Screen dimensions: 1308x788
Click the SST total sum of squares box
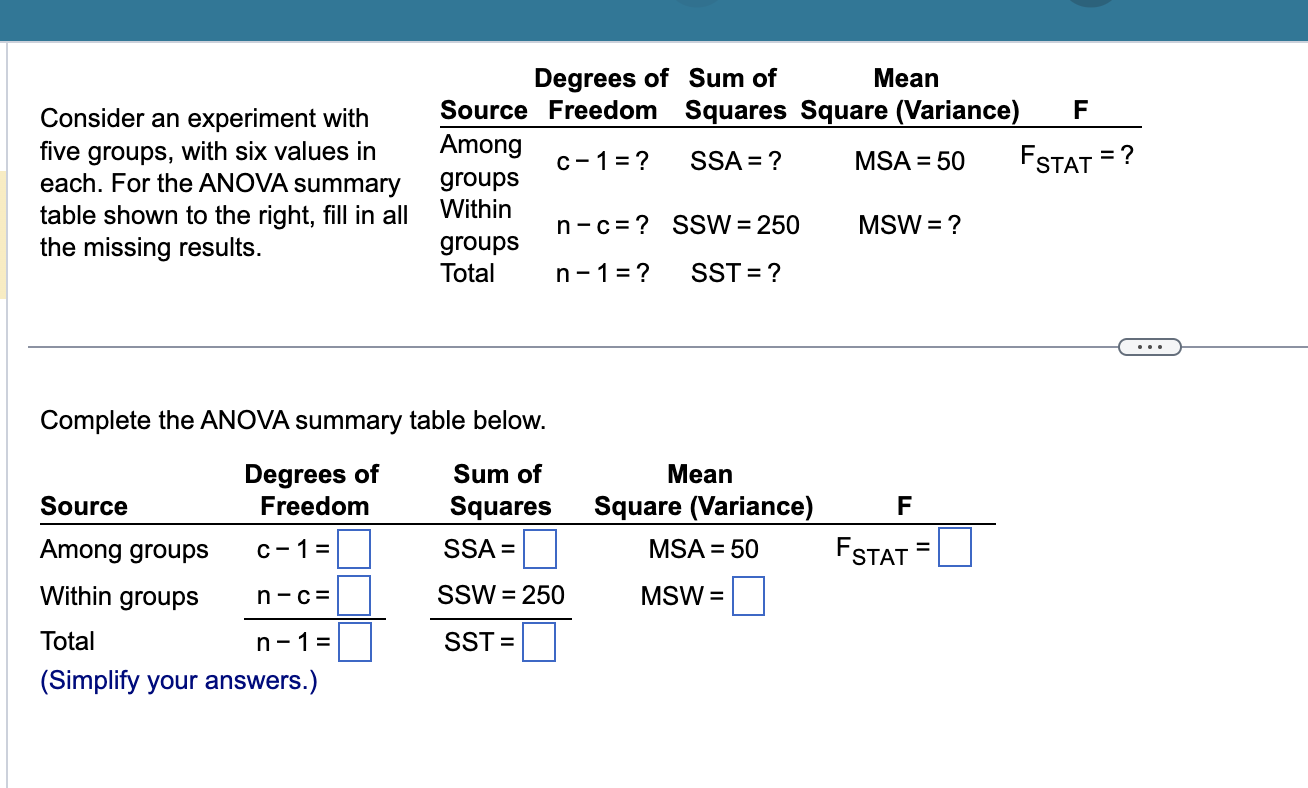[x=538, y=642]
